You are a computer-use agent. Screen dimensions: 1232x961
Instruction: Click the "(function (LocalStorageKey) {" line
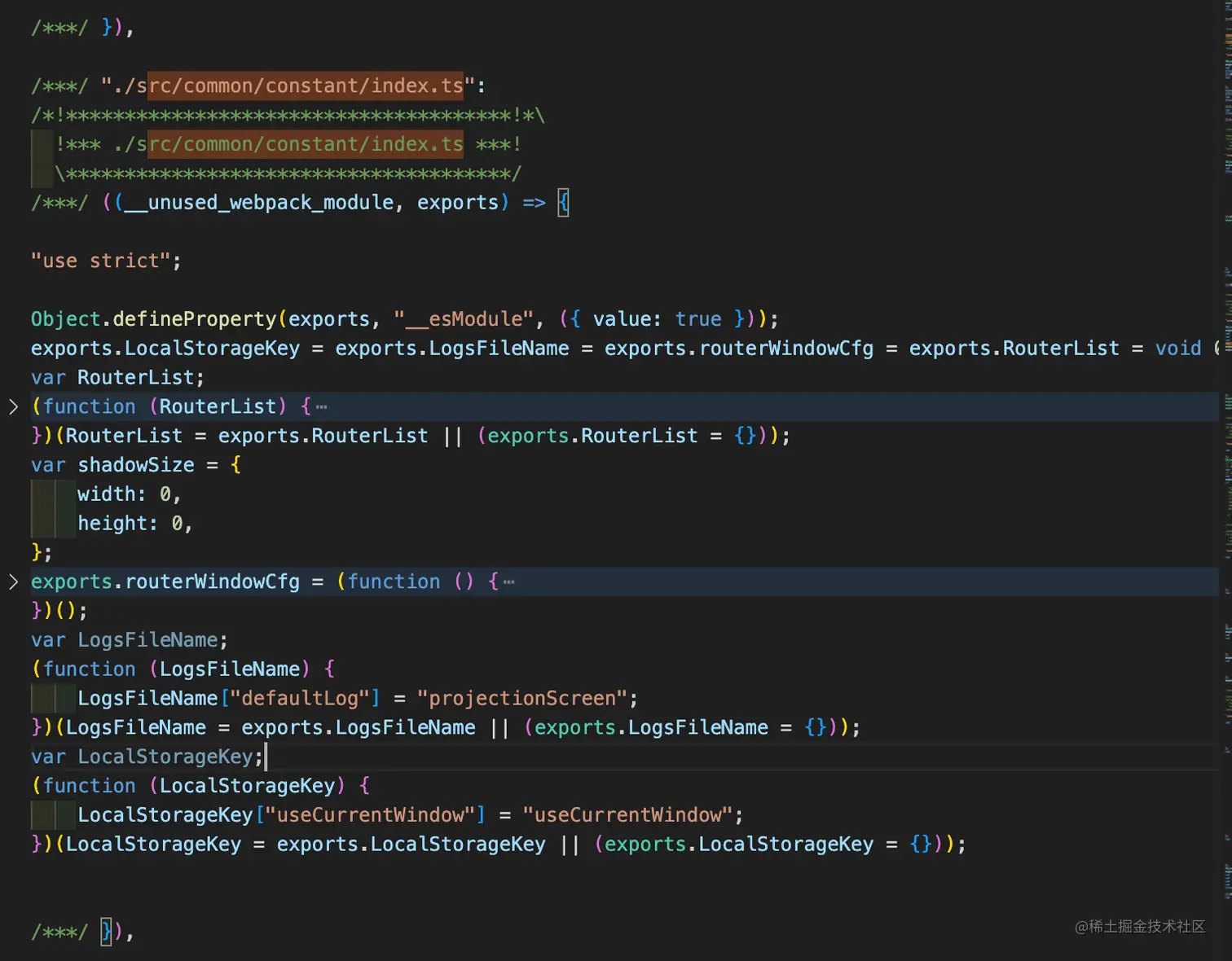(x=200, y=786)
